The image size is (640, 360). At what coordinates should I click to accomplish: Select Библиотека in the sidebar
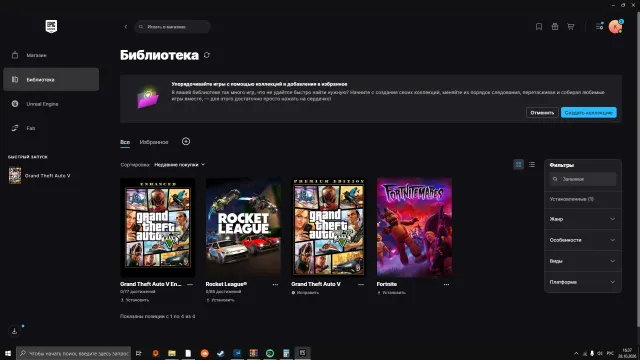(51, 79)
